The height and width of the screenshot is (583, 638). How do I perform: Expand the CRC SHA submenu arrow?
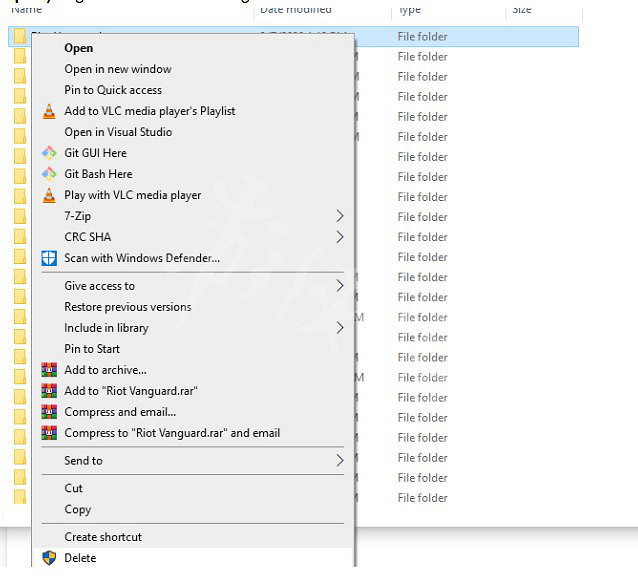pos(339,237)
